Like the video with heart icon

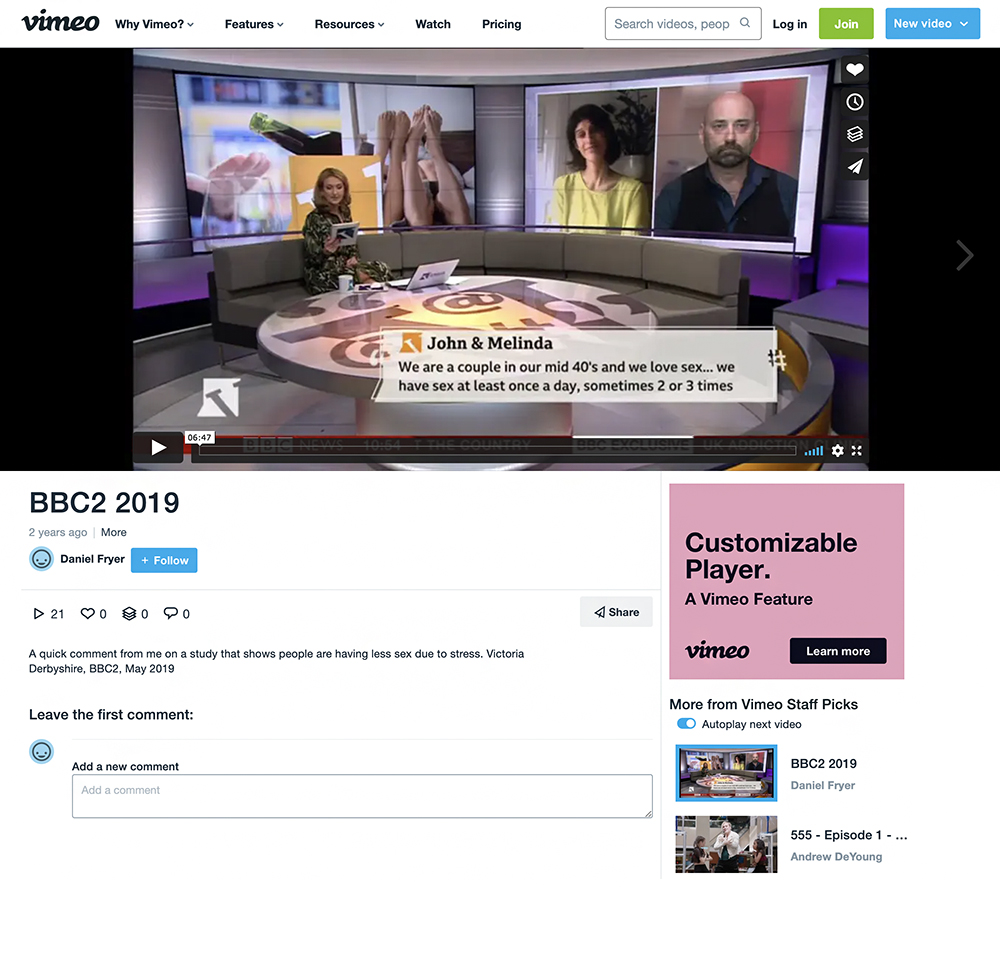click(855, 70)
